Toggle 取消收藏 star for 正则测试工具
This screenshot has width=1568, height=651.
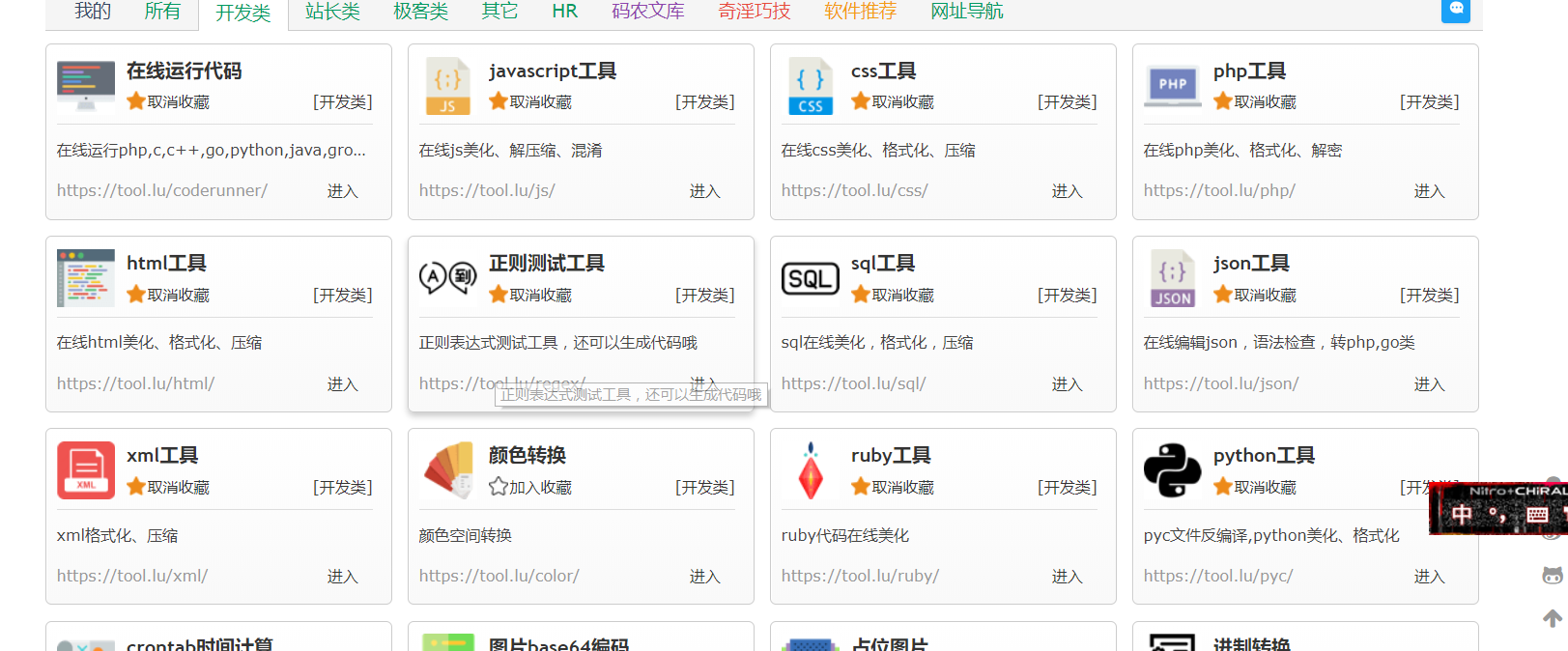[530, 295]
